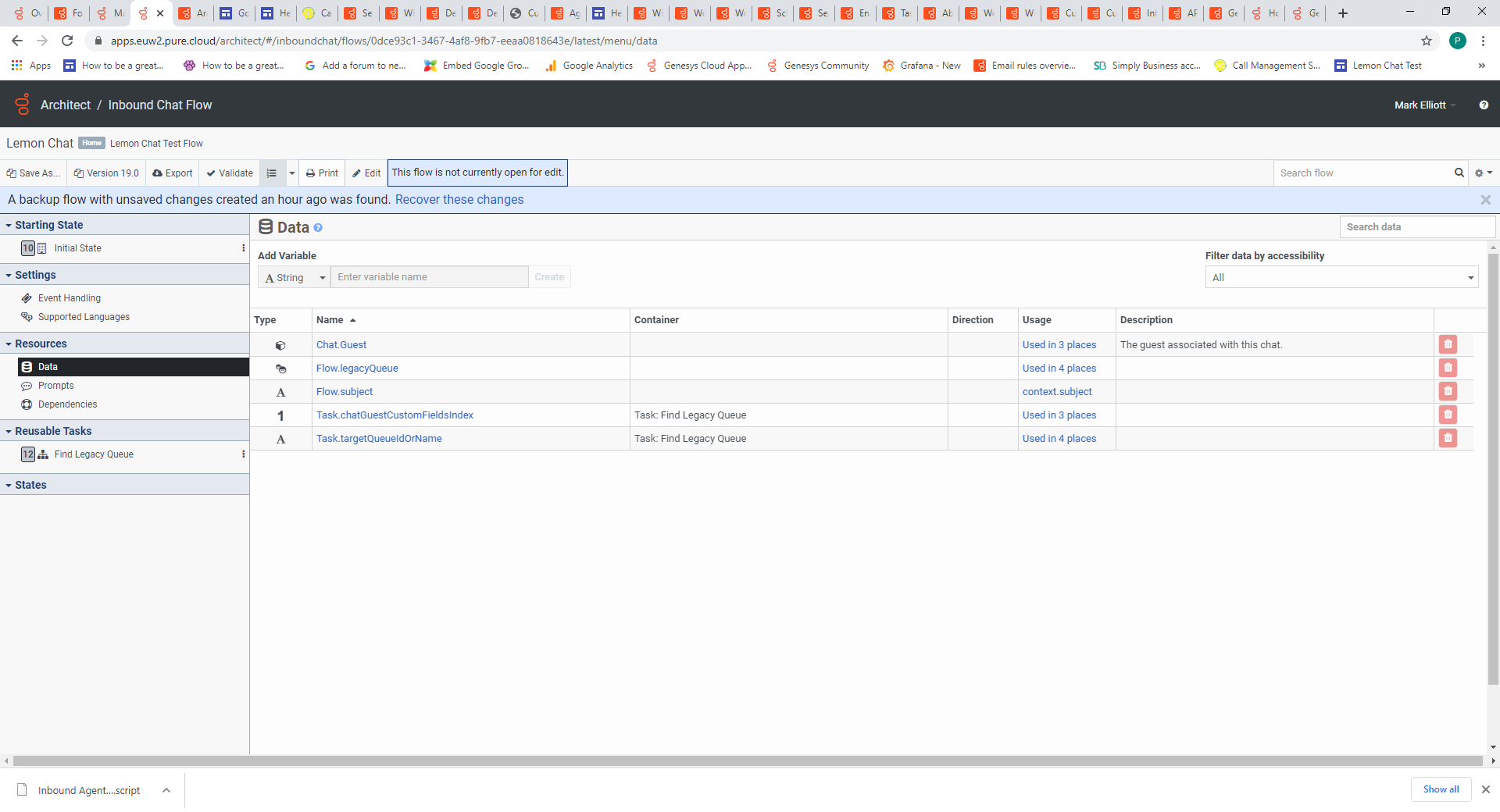Open Filter data by accessibility dropdown
This screenshot has width=1500, height=812.
click(x=1341, y=277)
